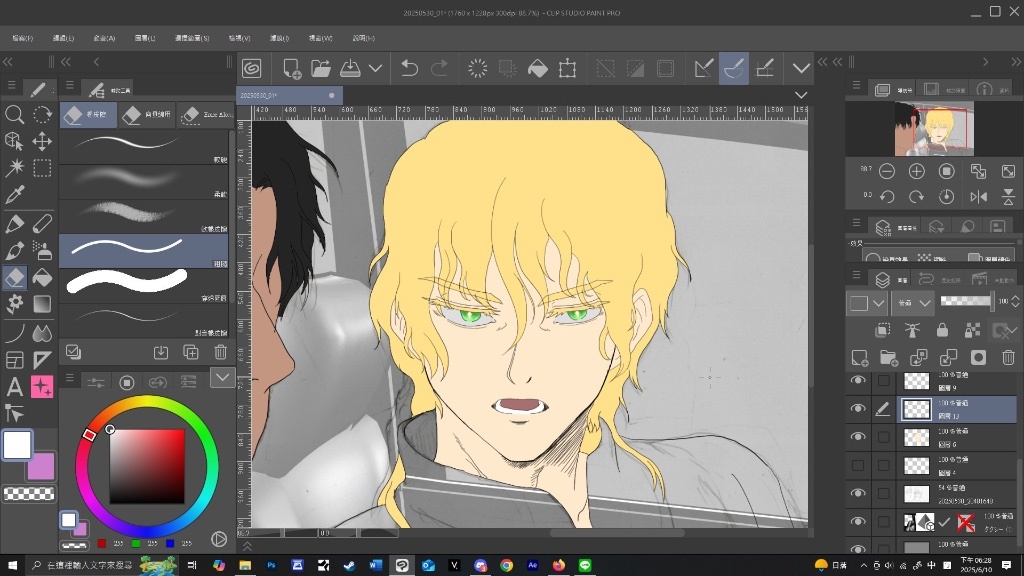This screenshot has height=576, width=1024.
Task: Select the Ruler triangle tool
Action: coord(42,360)
